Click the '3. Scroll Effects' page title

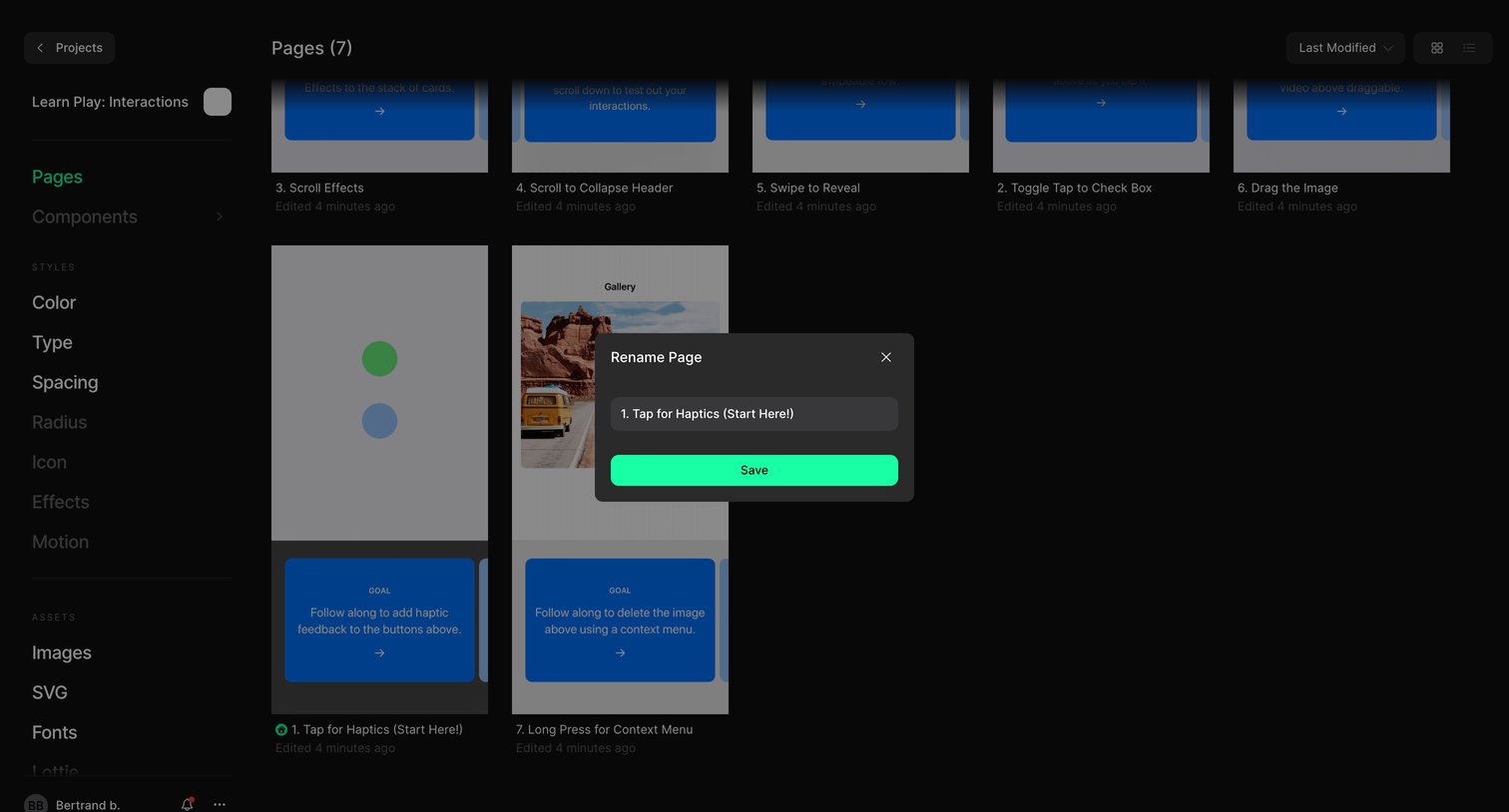[x=319, y=188]
